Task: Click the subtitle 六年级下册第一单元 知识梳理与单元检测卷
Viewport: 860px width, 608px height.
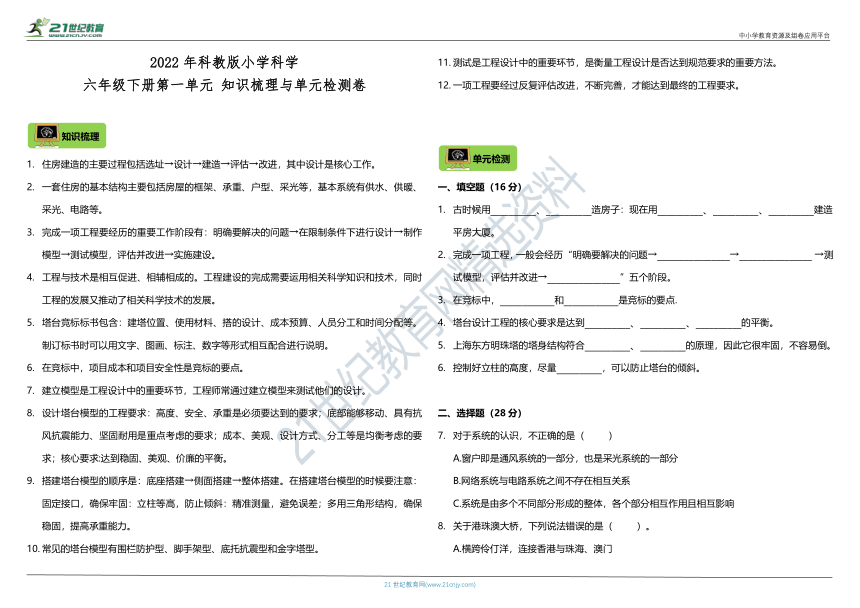Action: click(x=224, y=85)
